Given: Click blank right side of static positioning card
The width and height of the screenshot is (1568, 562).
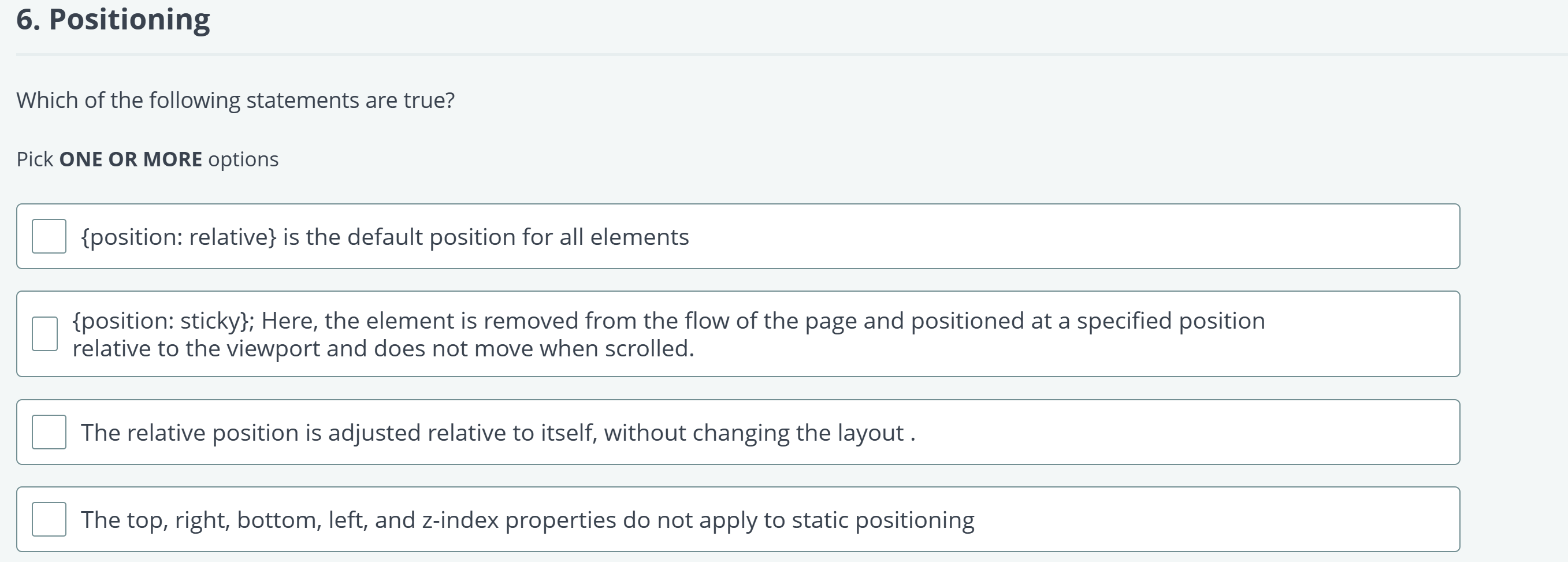Looking at the screenshot, I should pyautogui.click(x=1217, y=519).
